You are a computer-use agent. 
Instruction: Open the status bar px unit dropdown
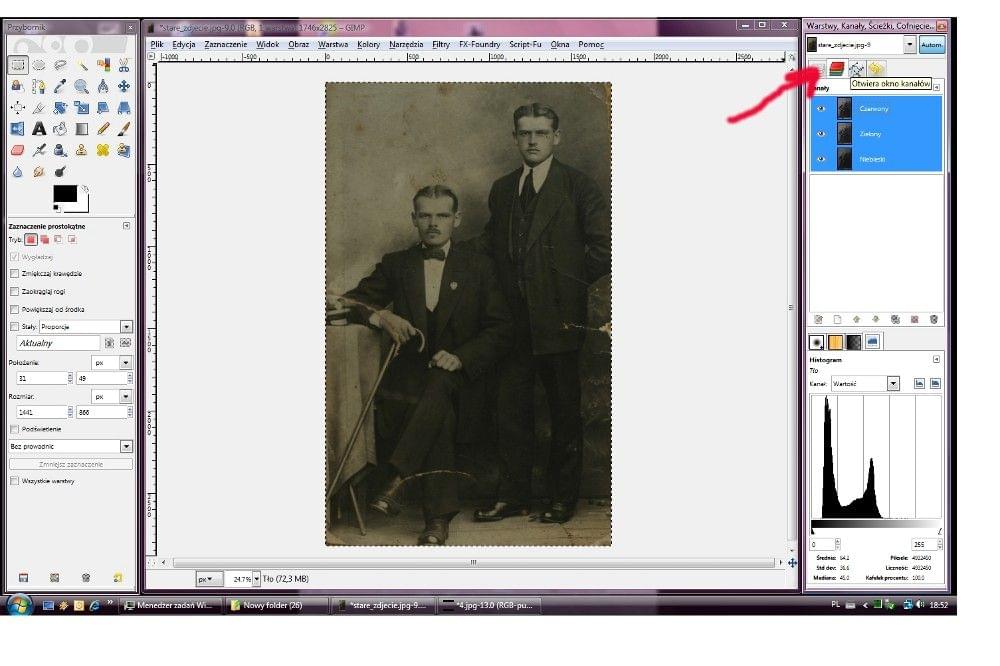[208, 579]
